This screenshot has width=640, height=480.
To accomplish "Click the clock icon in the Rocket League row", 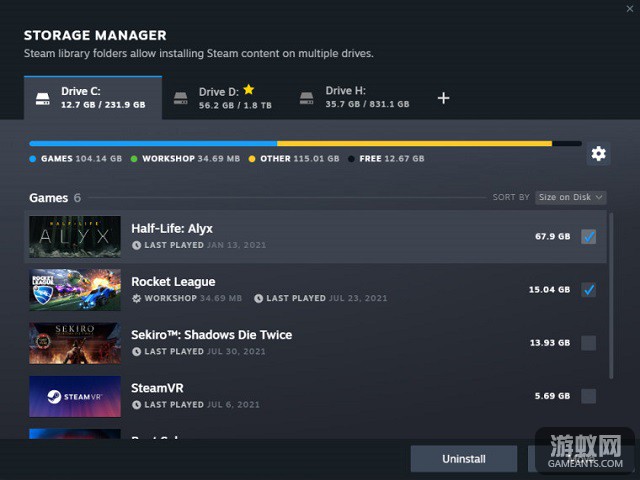I will [258, 298].
